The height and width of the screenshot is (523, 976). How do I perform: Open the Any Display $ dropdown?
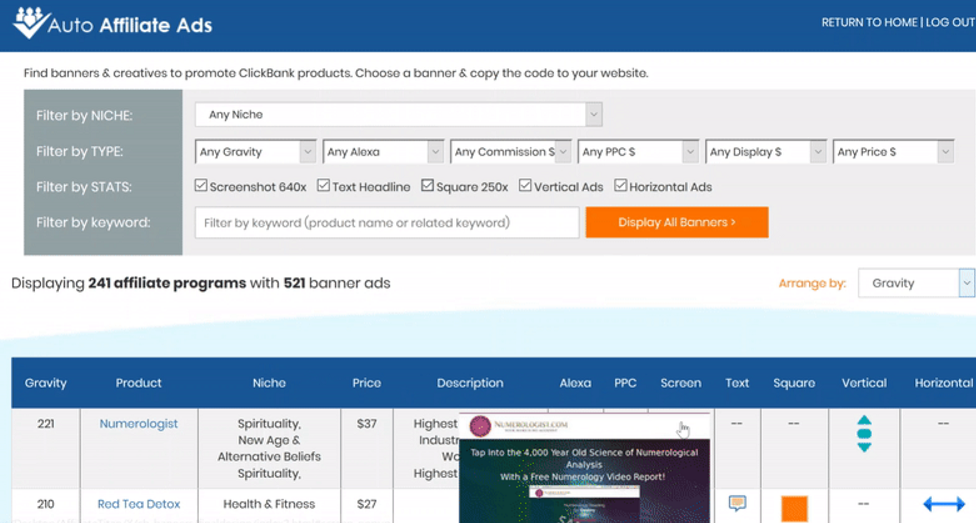(x=766, y=152)
